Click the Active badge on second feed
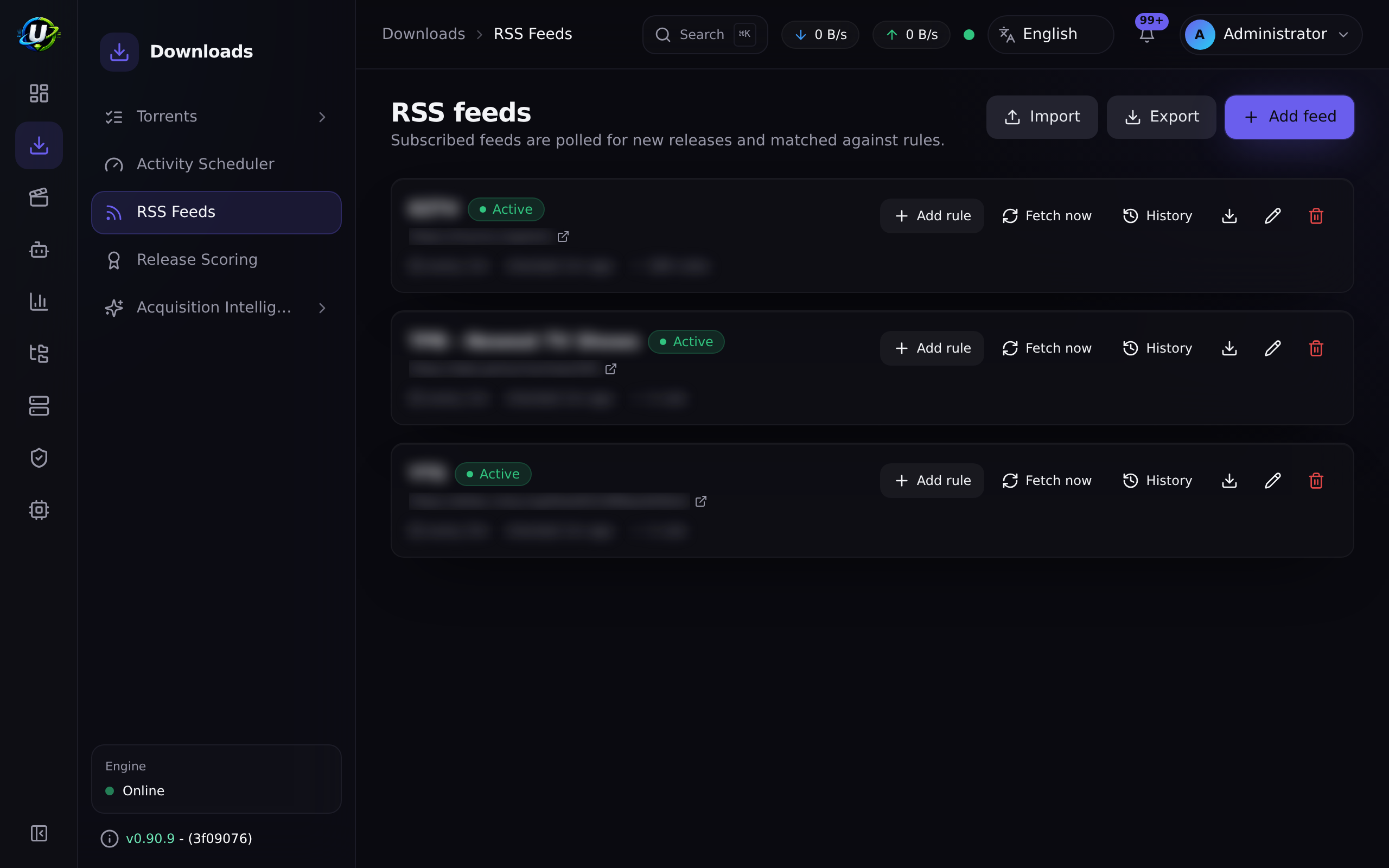Screen dimensions: 1389x868 coord(686,342)
